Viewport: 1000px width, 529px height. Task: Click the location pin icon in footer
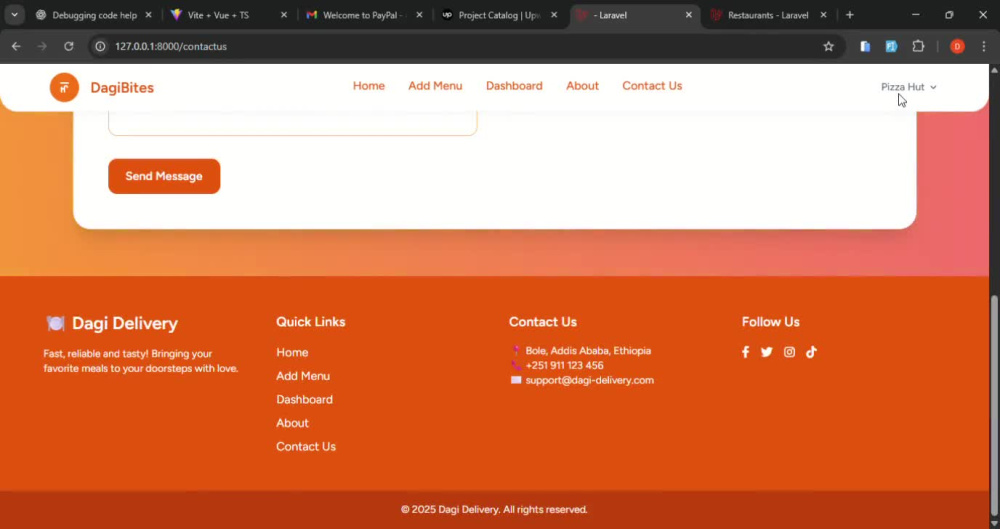pyautogui.click(x=516, y=350)
